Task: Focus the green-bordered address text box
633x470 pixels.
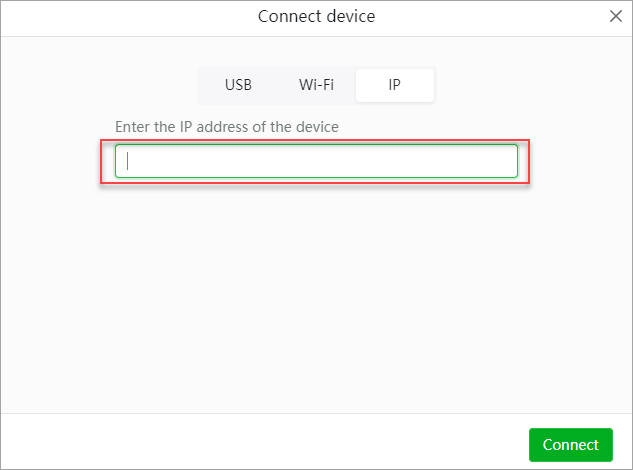Action: point(316,161)
